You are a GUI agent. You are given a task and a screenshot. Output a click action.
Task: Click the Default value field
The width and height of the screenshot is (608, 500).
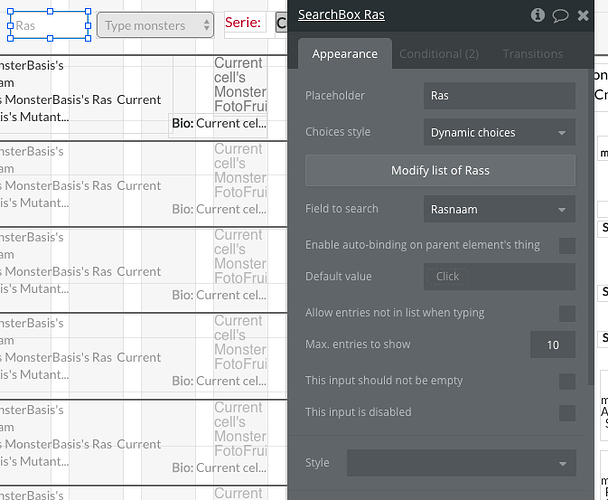pos(499,277)
